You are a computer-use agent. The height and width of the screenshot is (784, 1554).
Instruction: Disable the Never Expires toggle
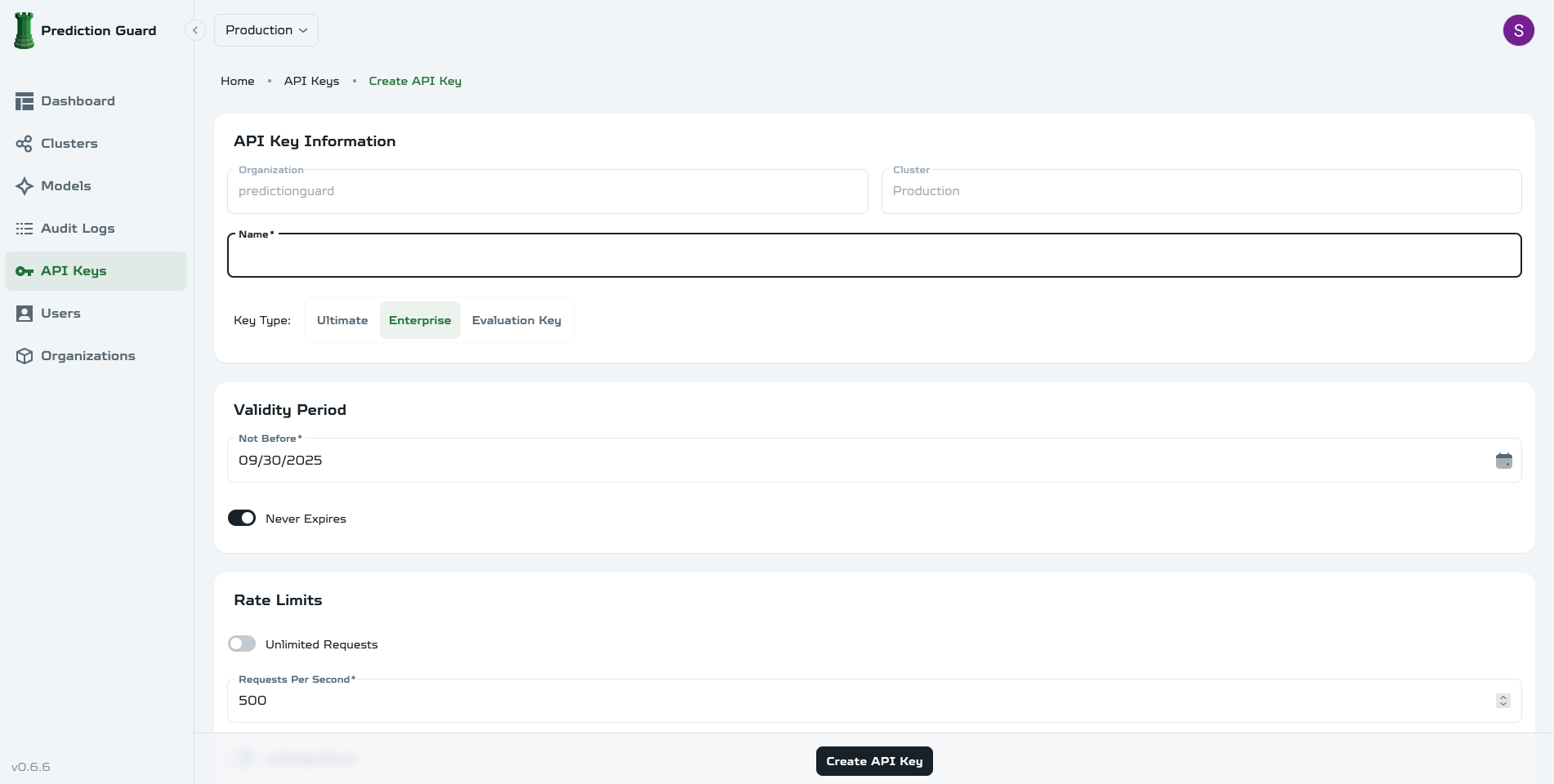tap(242, 518)
